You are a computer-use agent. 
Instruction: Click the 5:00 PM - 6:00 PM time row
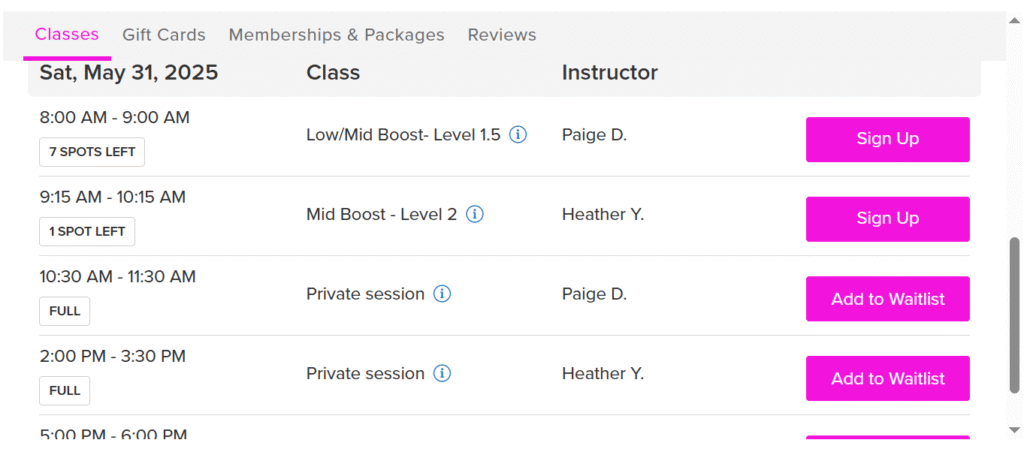click(x=113, y=435)
